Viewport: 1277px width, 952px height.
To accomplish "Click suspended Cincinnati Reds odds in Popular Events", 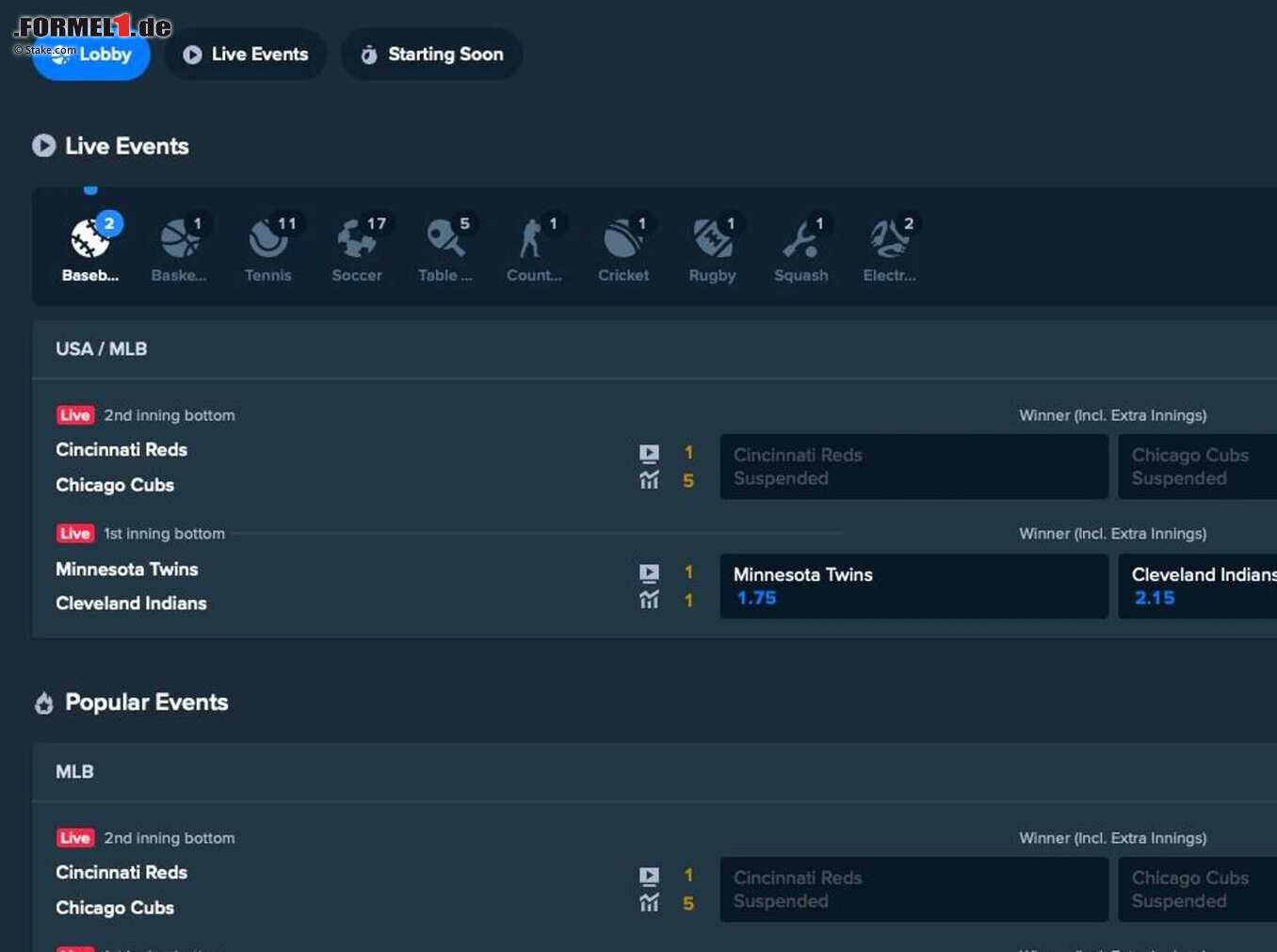I will pyautogui.click(x=914, y=889).
